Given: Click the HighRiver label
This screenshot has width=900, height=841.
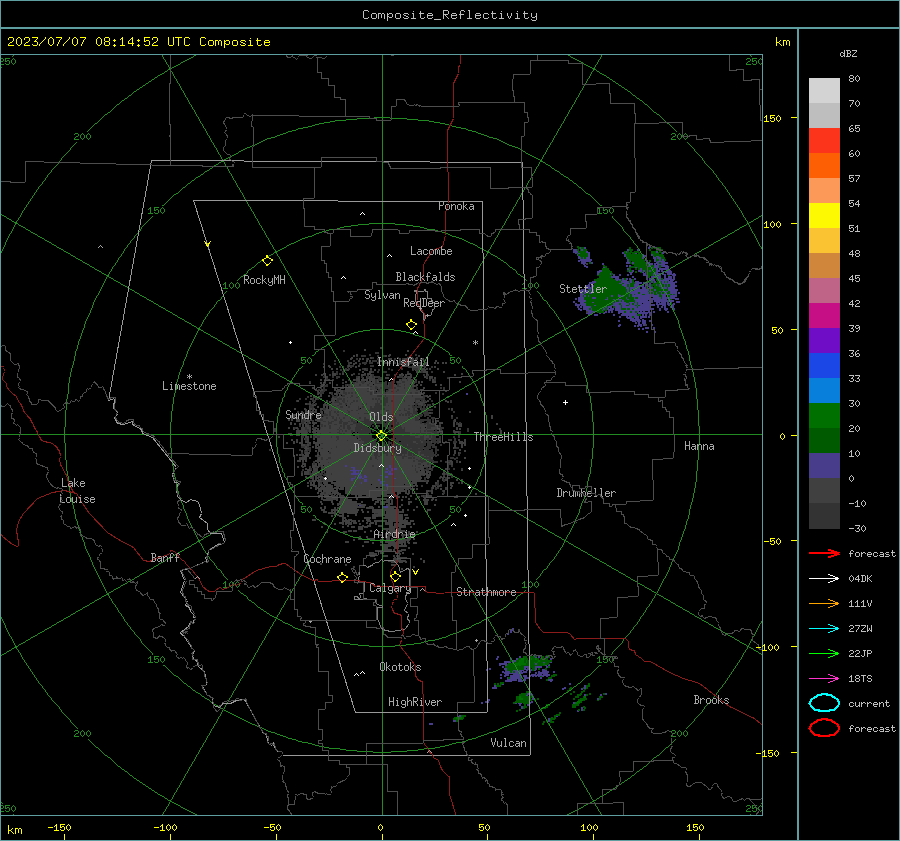Looking at the screenshot, I should click(x=415, y=702).
